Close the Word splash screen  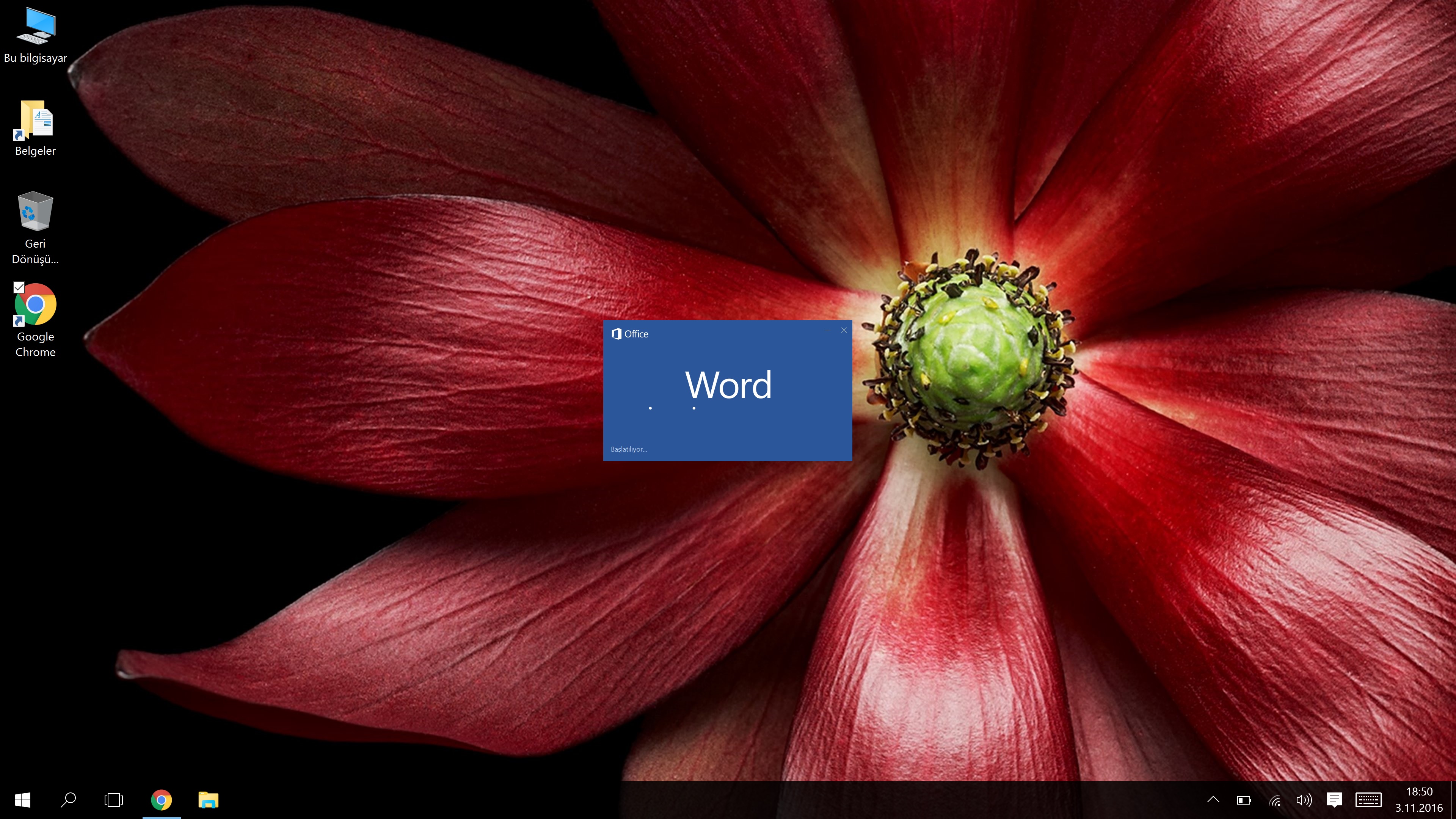(x=844, y=331)
